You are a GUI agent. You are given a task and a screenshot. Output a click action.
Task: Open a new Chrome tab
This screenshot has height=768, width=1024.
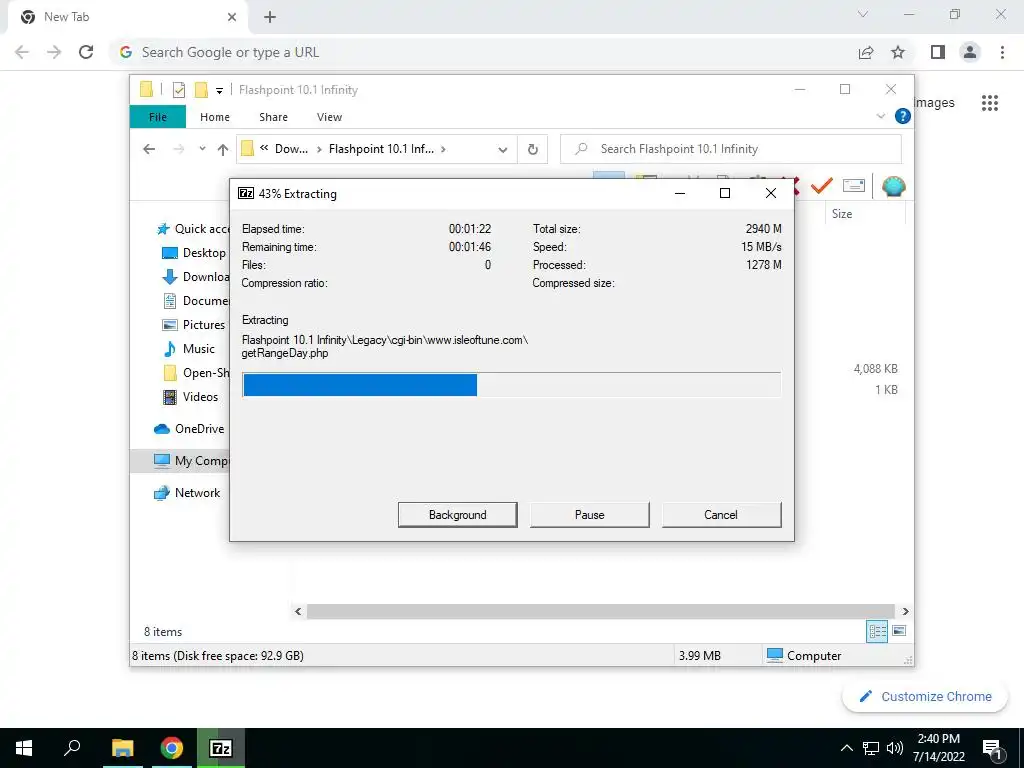click(x=270, y=17)
